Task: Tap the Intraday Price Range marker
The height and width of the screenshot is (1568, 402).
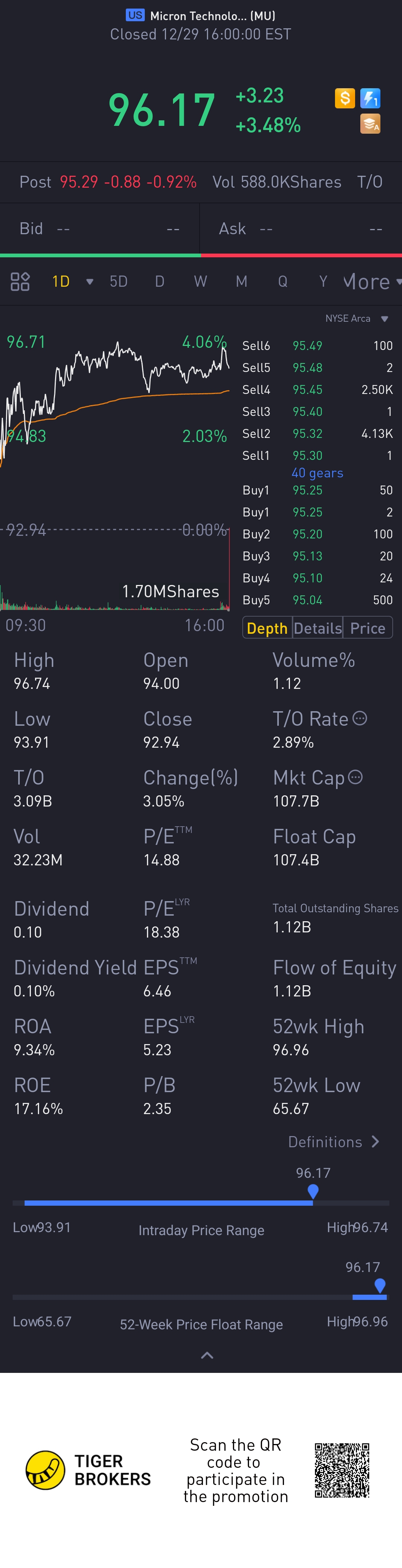Action: tap(313, 1191)
